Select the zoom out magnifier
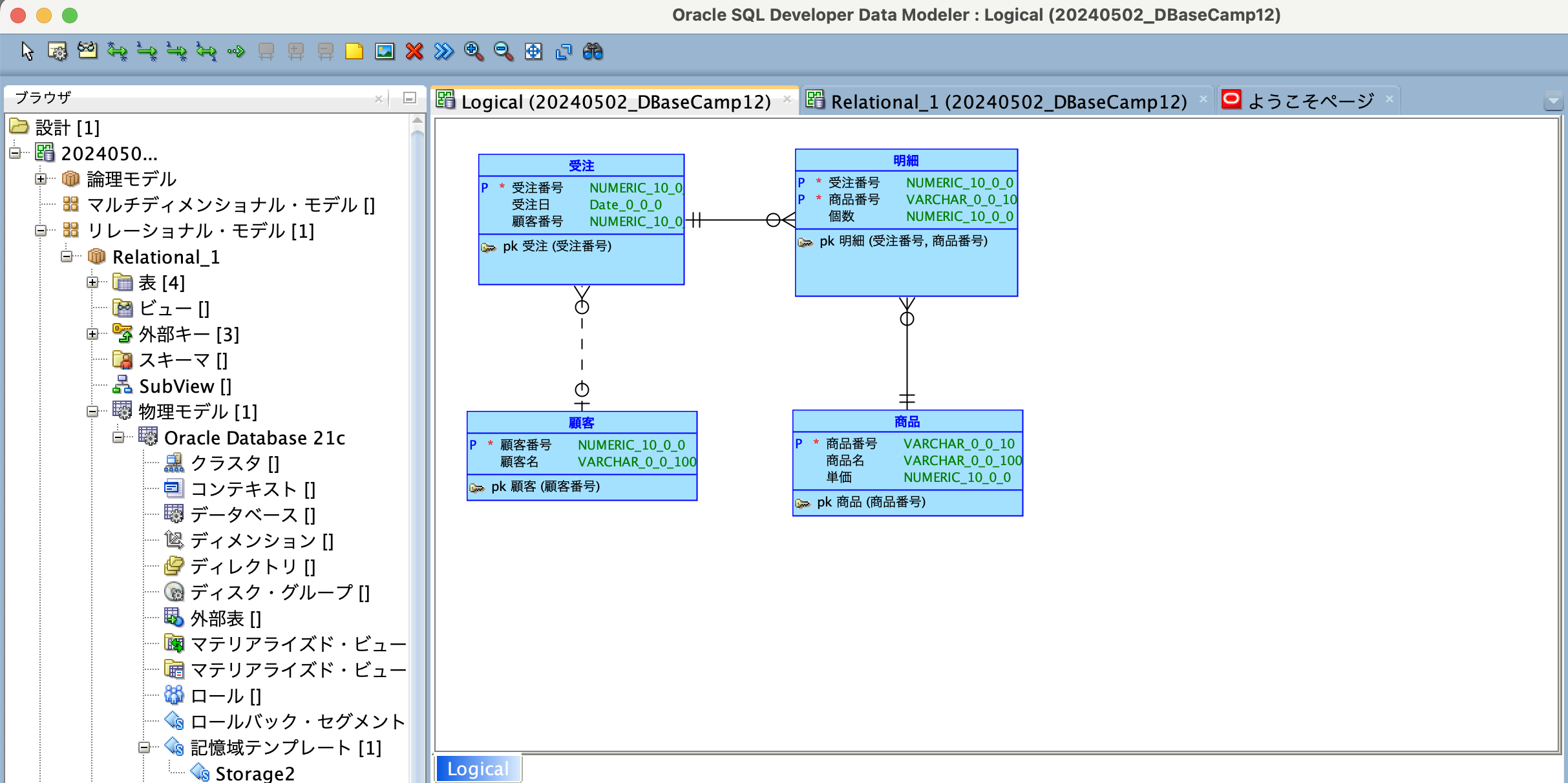This screenshot has width=1568, height=783. click(503, 52)
